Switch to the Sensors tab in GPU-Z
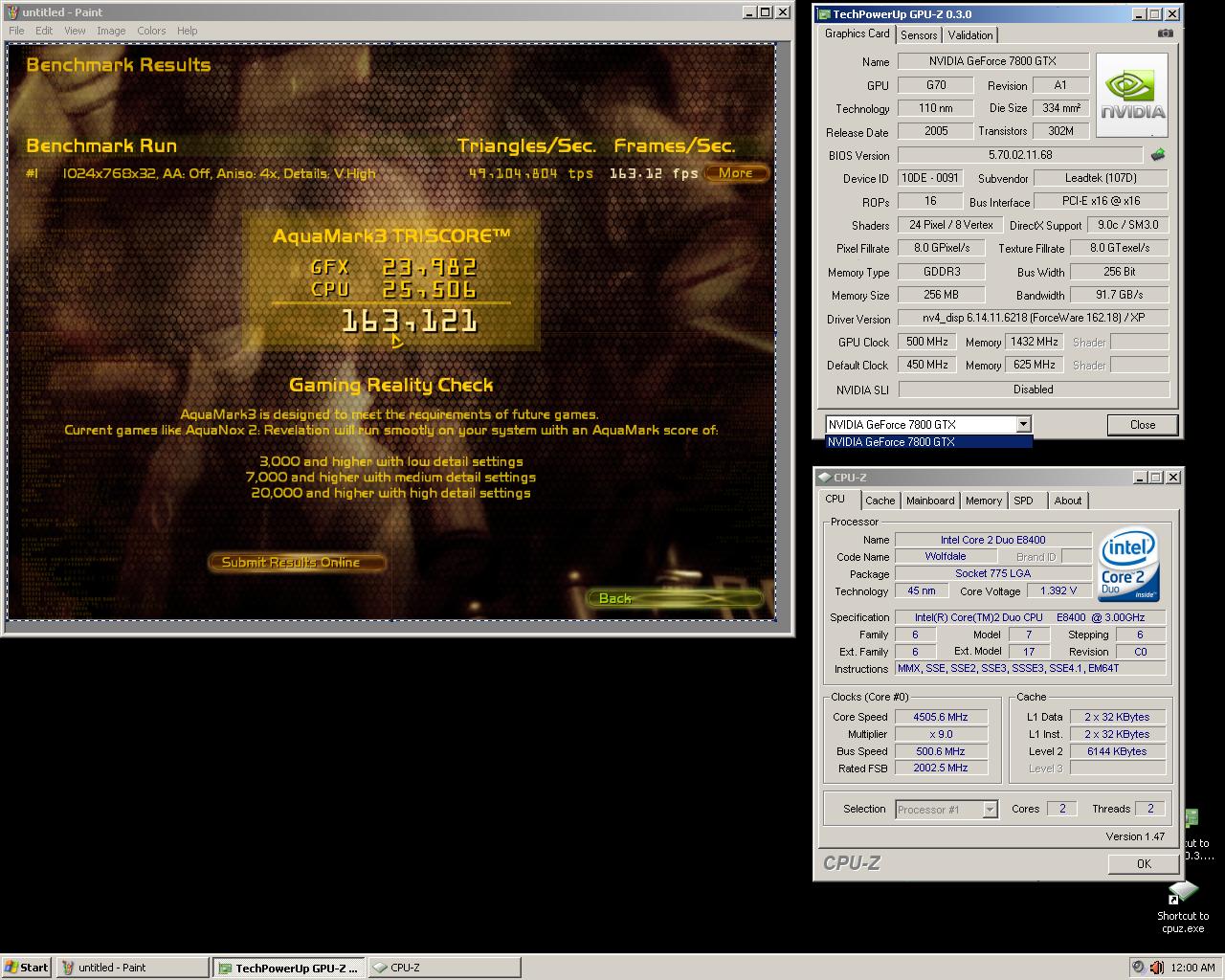 pos(919,35)
